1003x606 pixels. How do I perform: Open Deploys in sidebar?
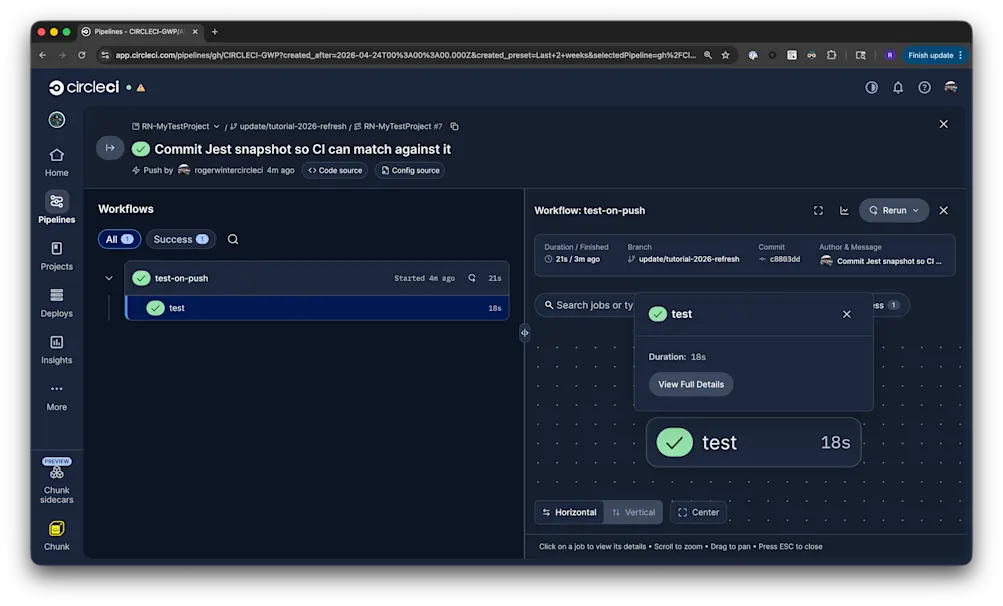tap(56, 303)
